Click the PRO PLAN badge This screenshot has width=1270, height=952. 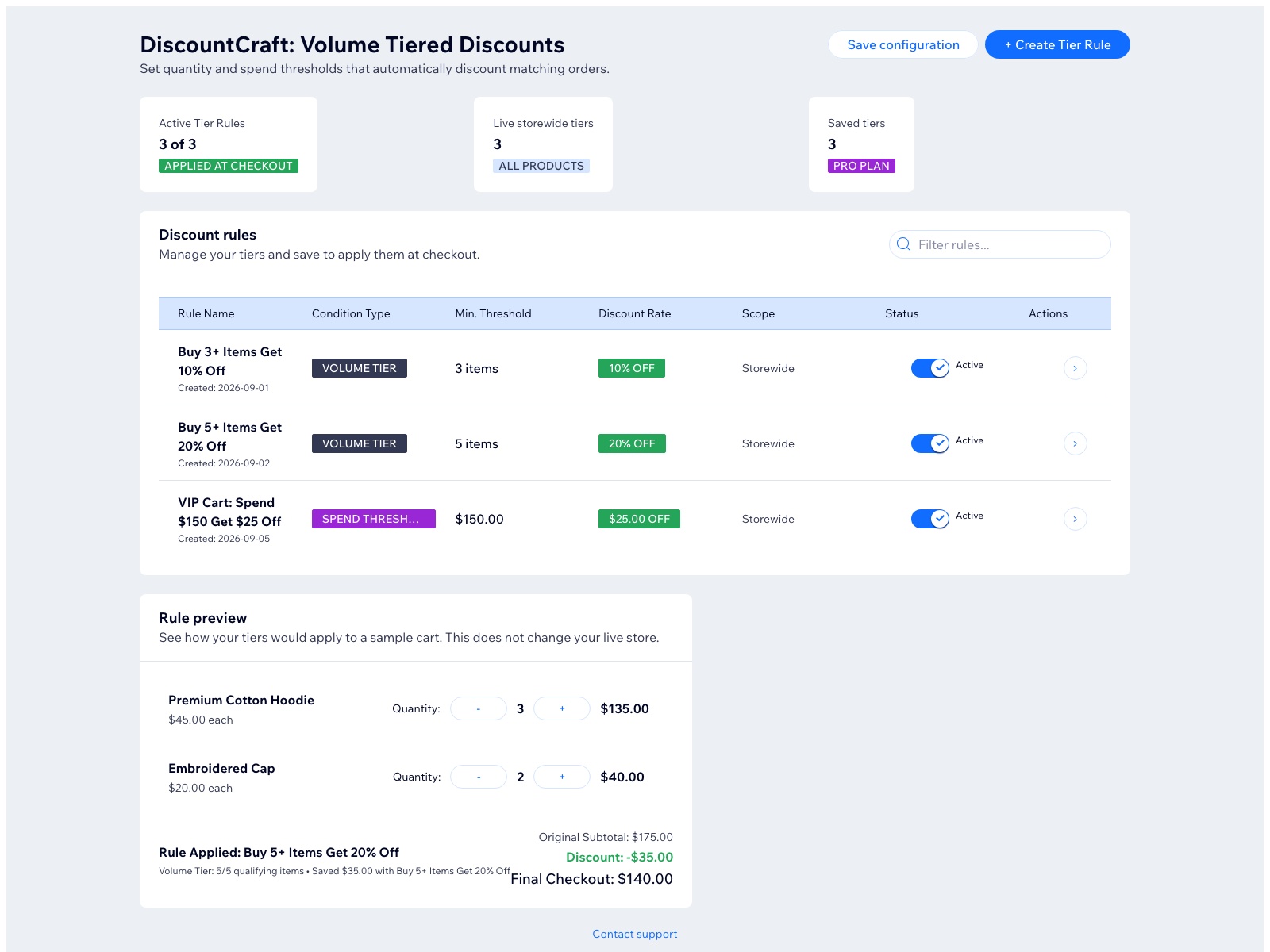[861, 166]
